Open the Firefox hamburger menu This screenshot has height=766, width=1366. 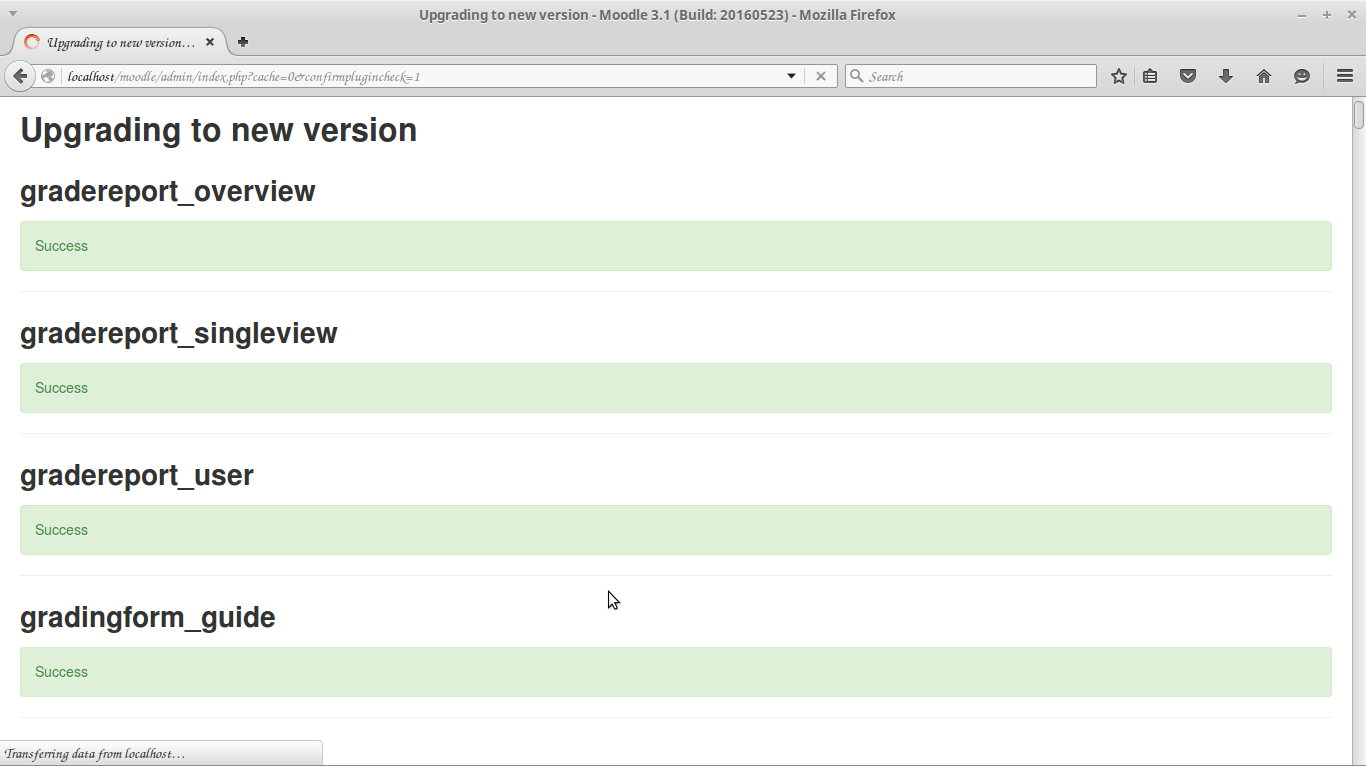(x=1345, y=76)
